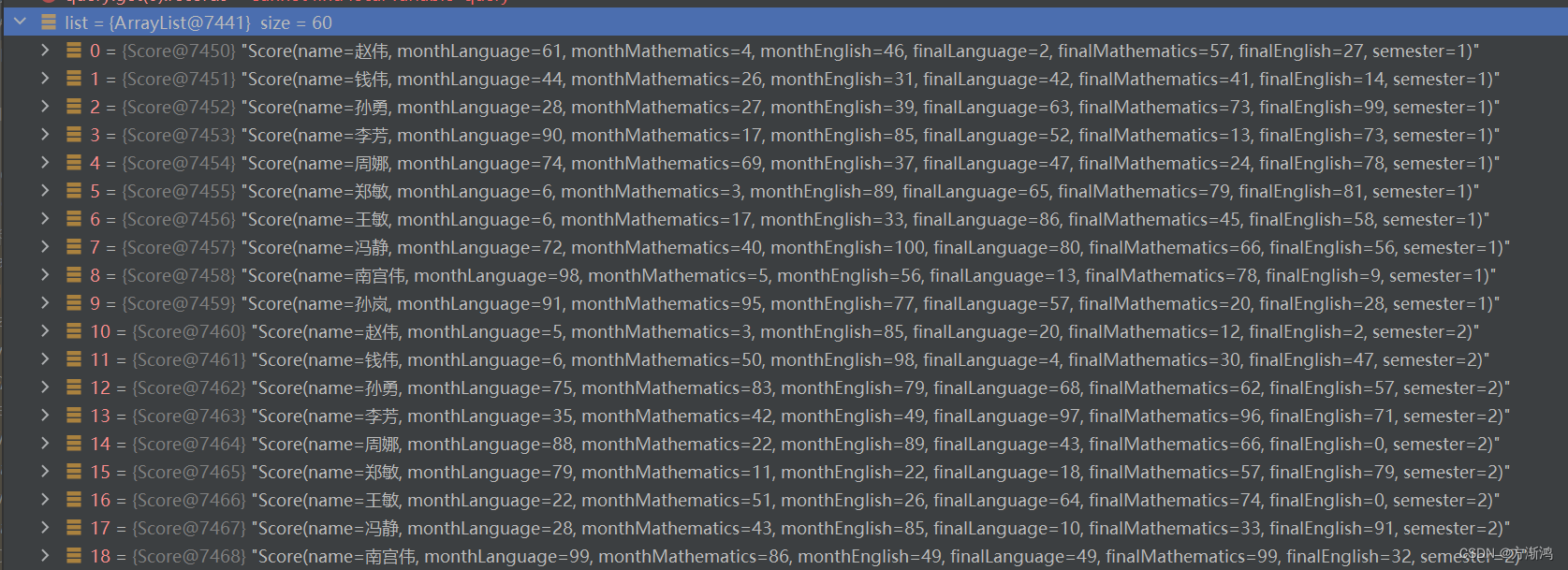Expand element 0 Score@7450
Viewport: 1568px width, 570px height.
(x=45, y=51)
